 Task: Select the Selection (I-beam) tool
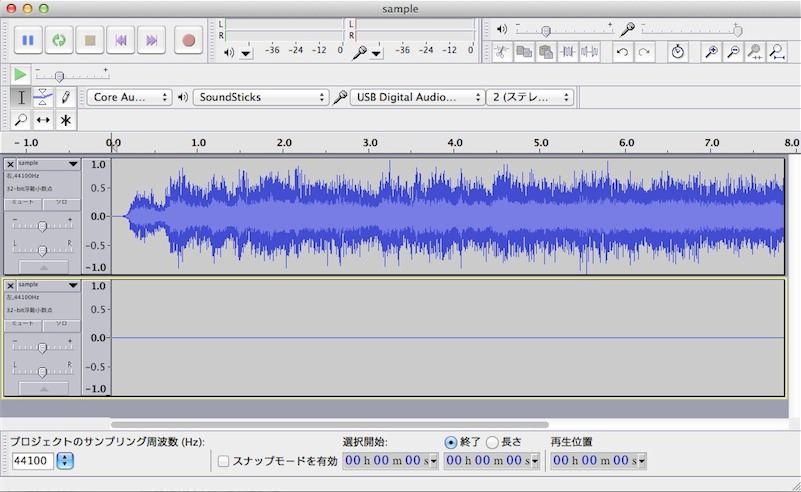click(21, 97)
